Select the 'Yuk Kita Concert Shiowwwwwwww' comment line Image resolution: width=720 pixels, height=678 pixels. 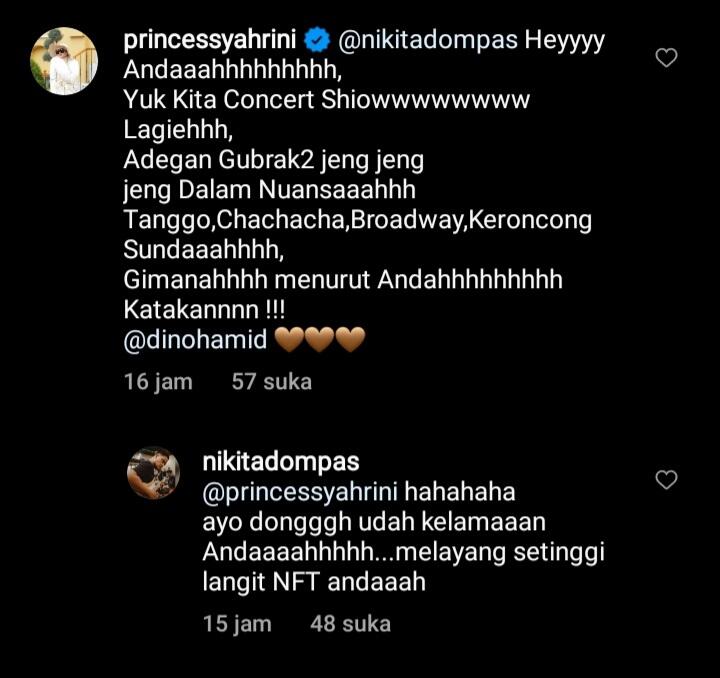pyautogui.click(x=326, y=101)
